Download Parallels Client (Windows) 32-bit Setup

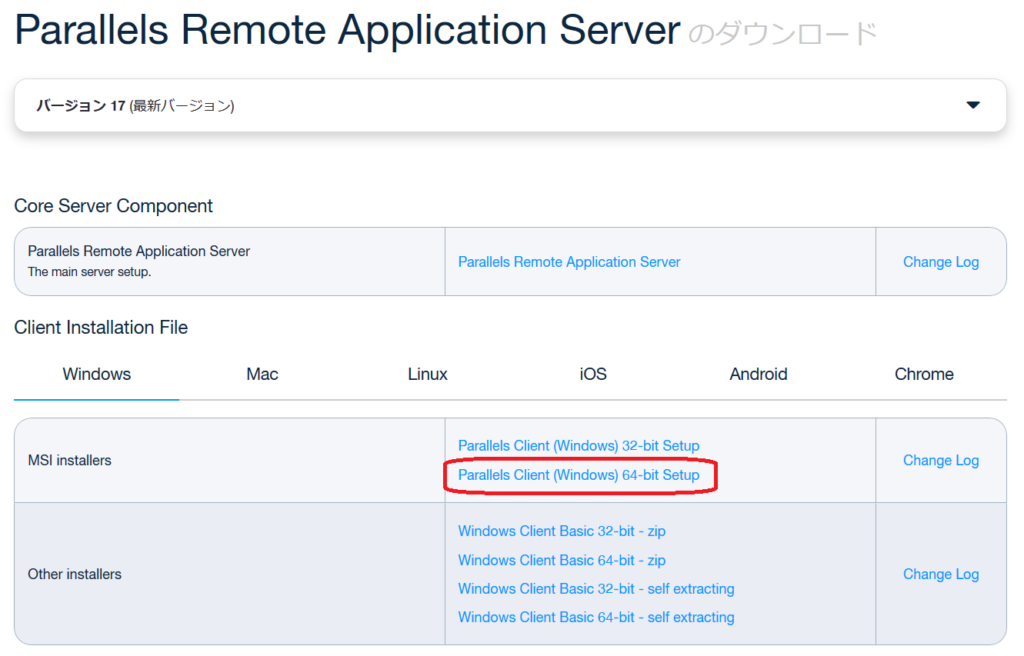(579, 446)
